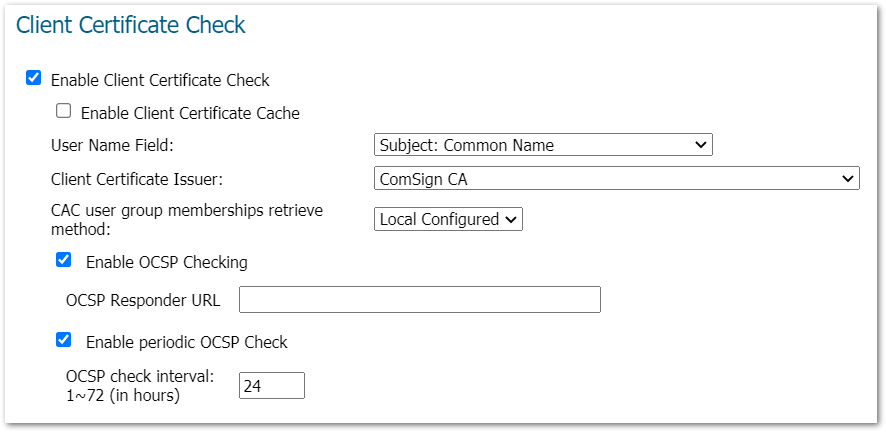Focus the OCSP check interval field showing 24

point(271,386)
